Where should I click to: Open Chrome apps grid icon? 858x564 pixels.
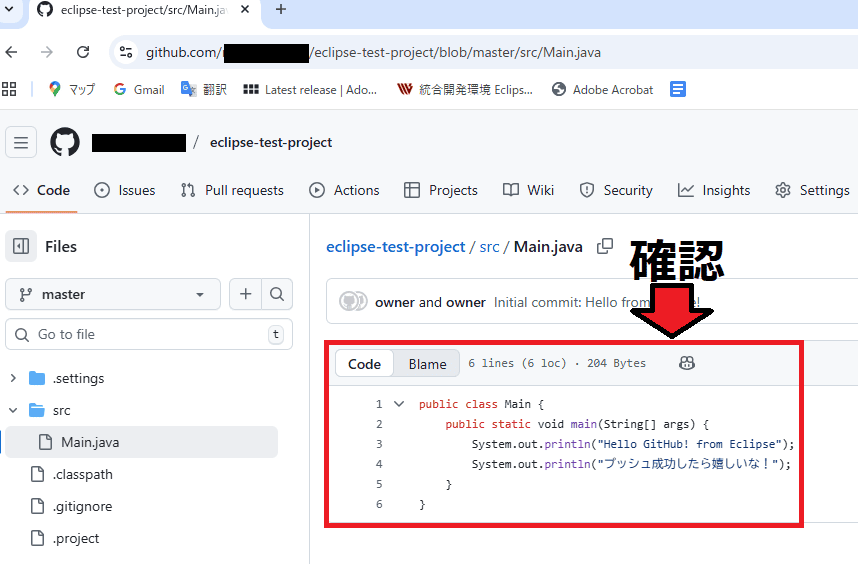(10, 89)
